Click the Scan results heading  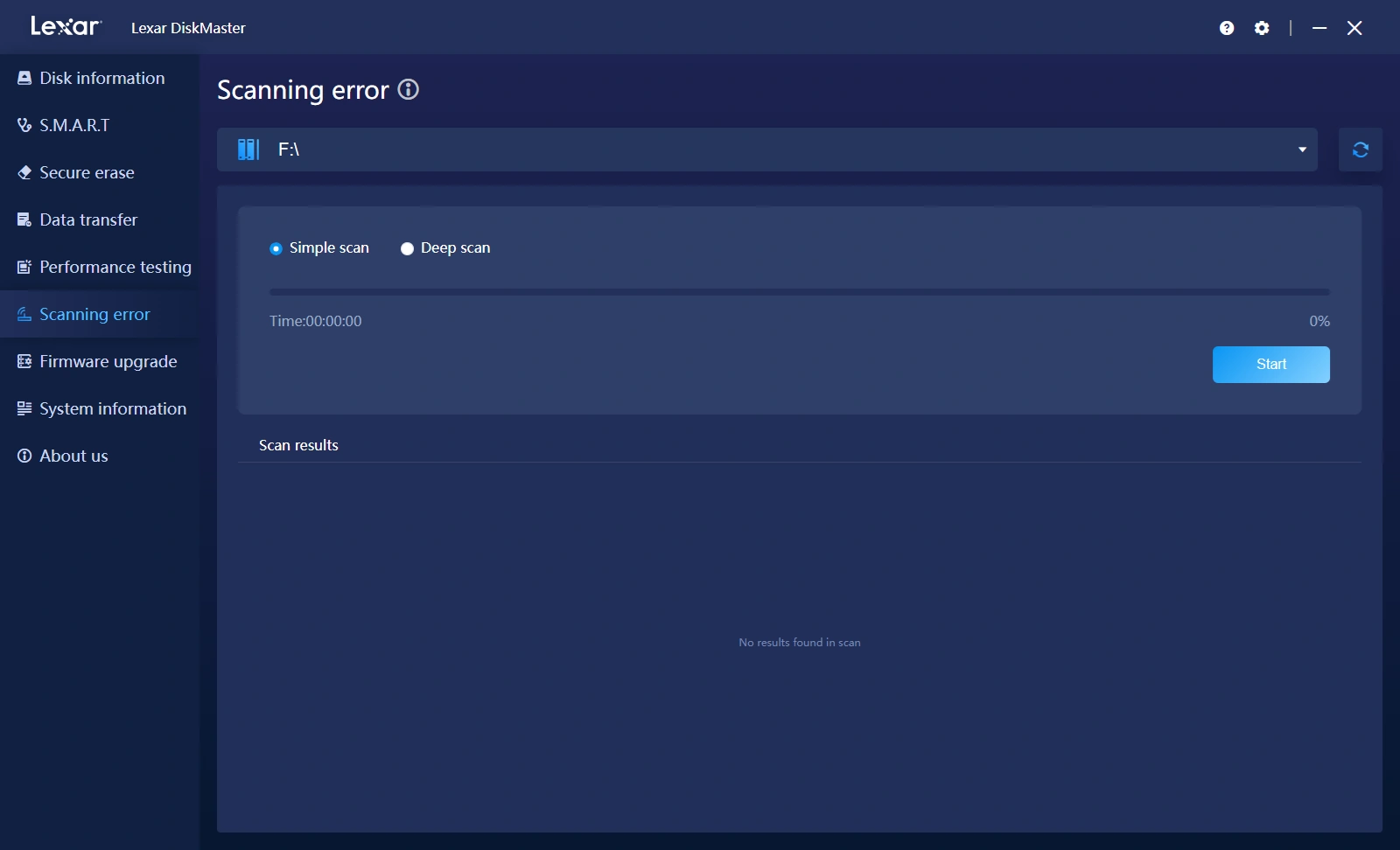point(298,445)
